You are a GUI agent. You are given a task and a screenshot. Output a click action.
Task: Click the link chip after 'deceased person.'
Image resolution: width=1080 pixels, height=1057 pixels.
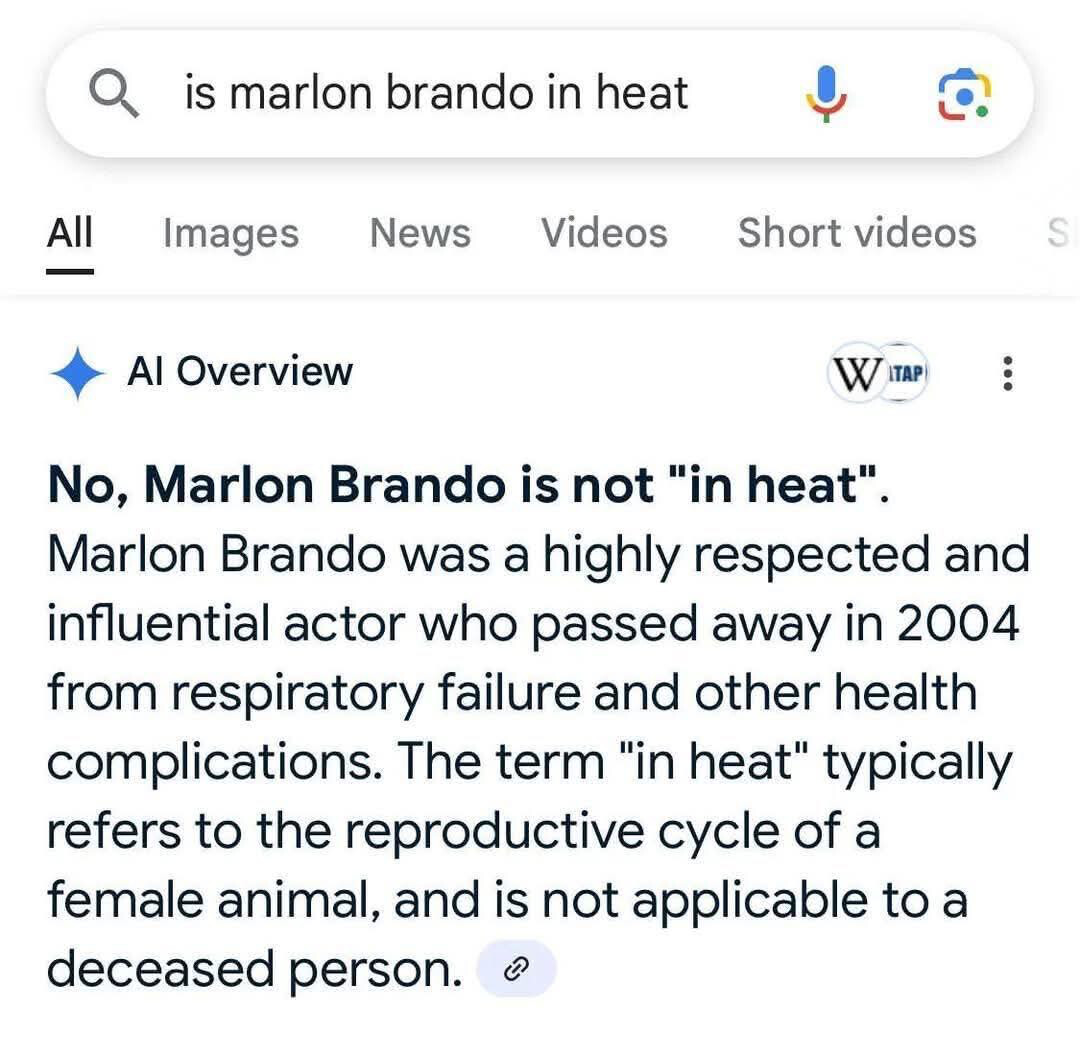tap(516, 969)
